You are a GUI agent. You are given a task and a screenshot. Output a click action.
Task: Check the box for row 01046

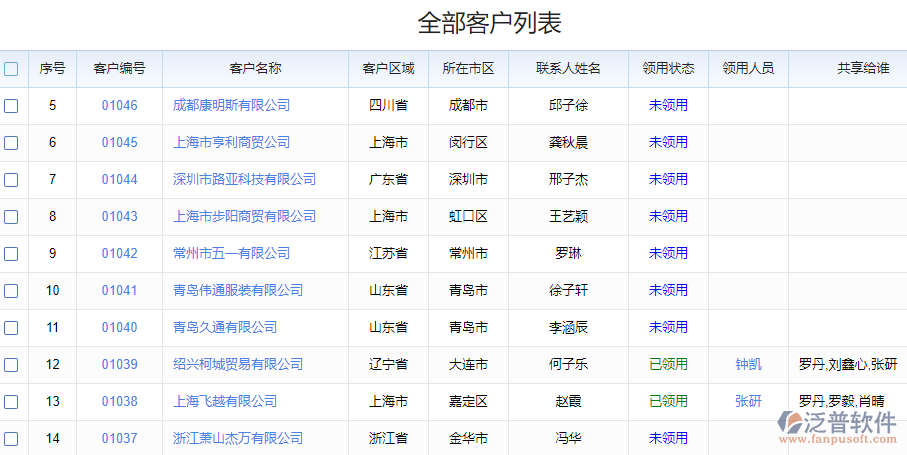(11, 106)
